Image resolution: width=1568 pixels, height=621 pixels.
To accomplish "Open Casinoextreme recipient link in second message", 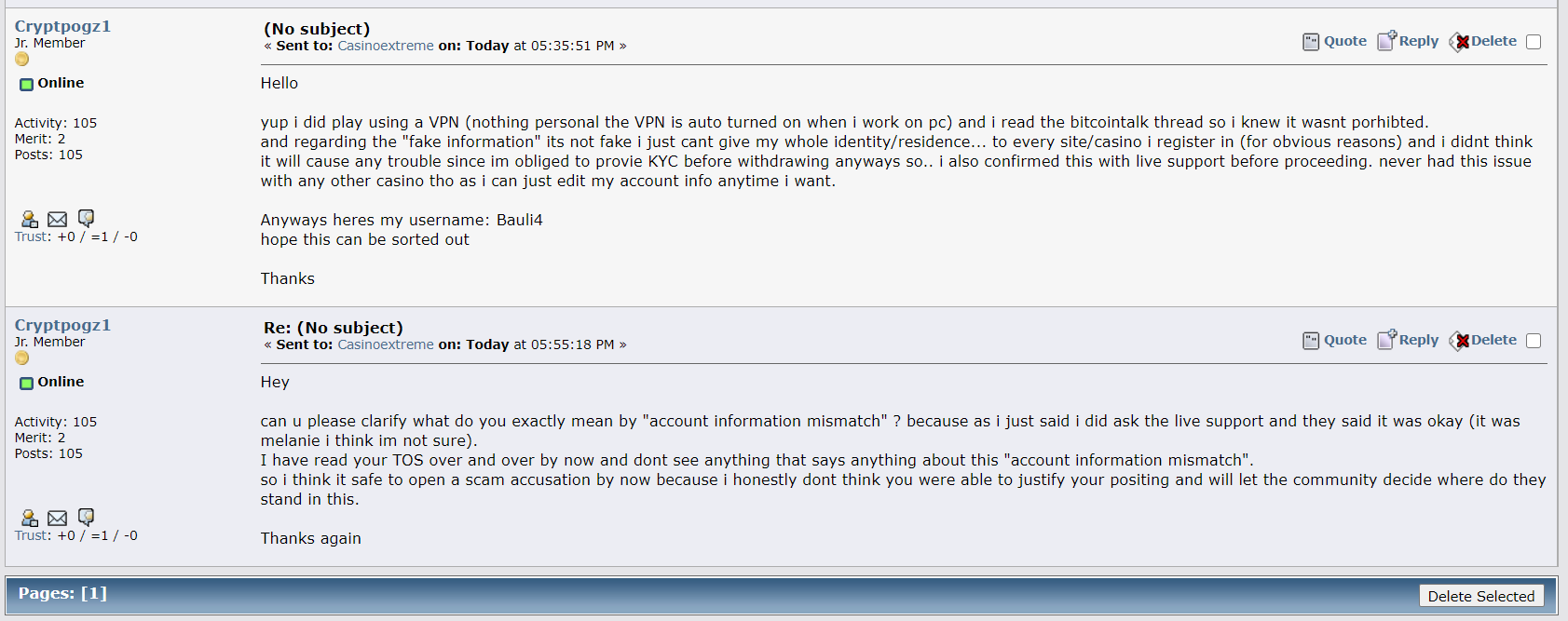I will click(386, 344).
